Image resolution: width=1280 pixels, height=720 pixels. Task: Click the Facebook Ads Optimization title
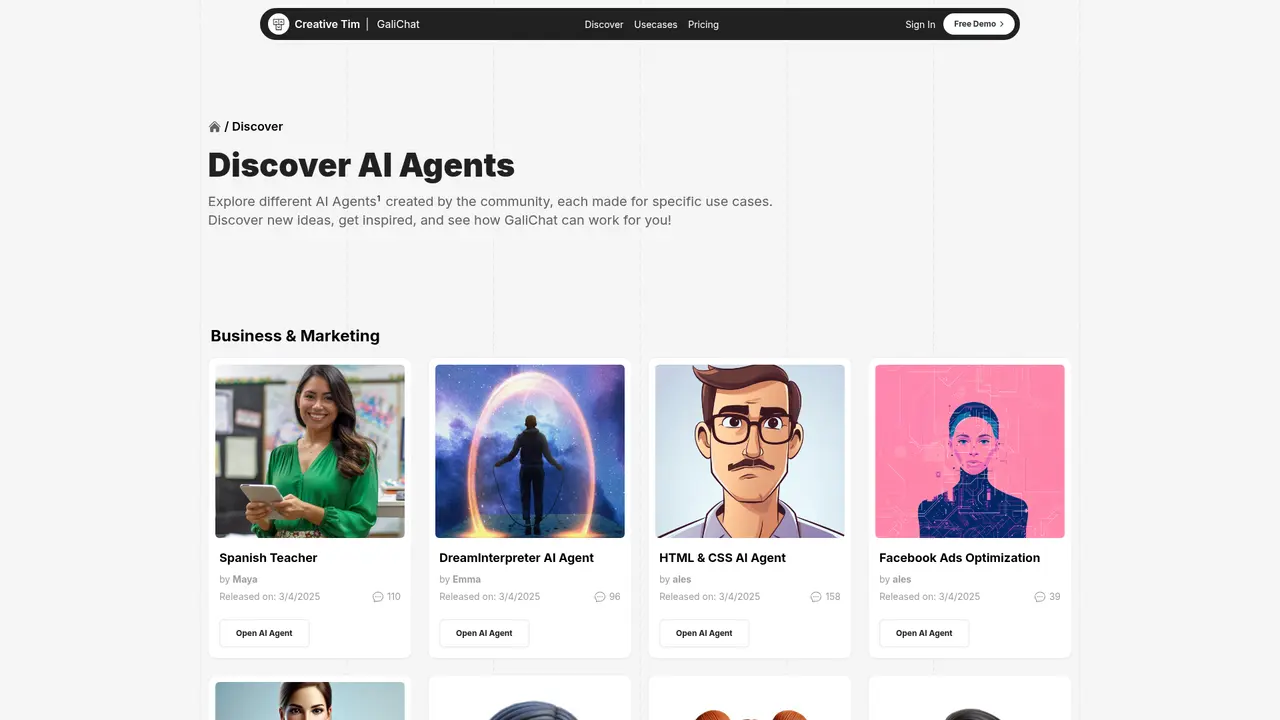(959, 558)
